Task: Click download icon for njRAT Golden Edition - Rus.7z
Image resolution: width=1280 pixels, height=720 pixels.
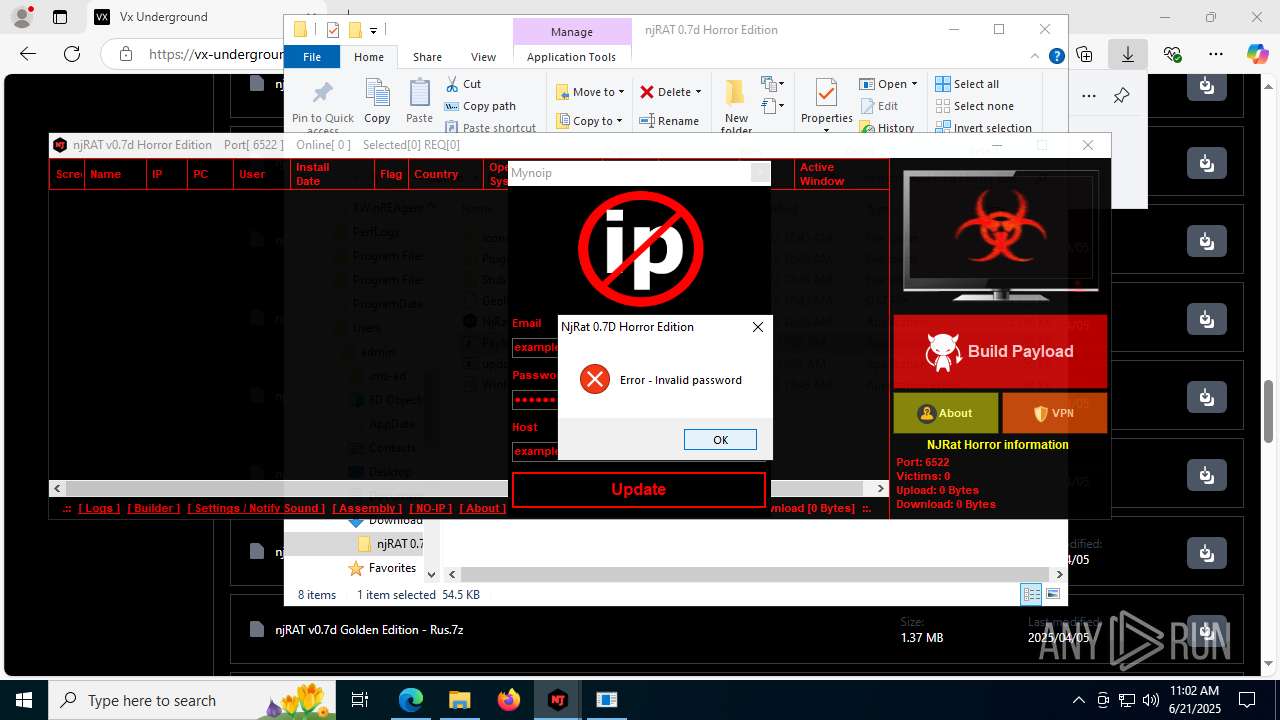Action: coord(1207,630)
